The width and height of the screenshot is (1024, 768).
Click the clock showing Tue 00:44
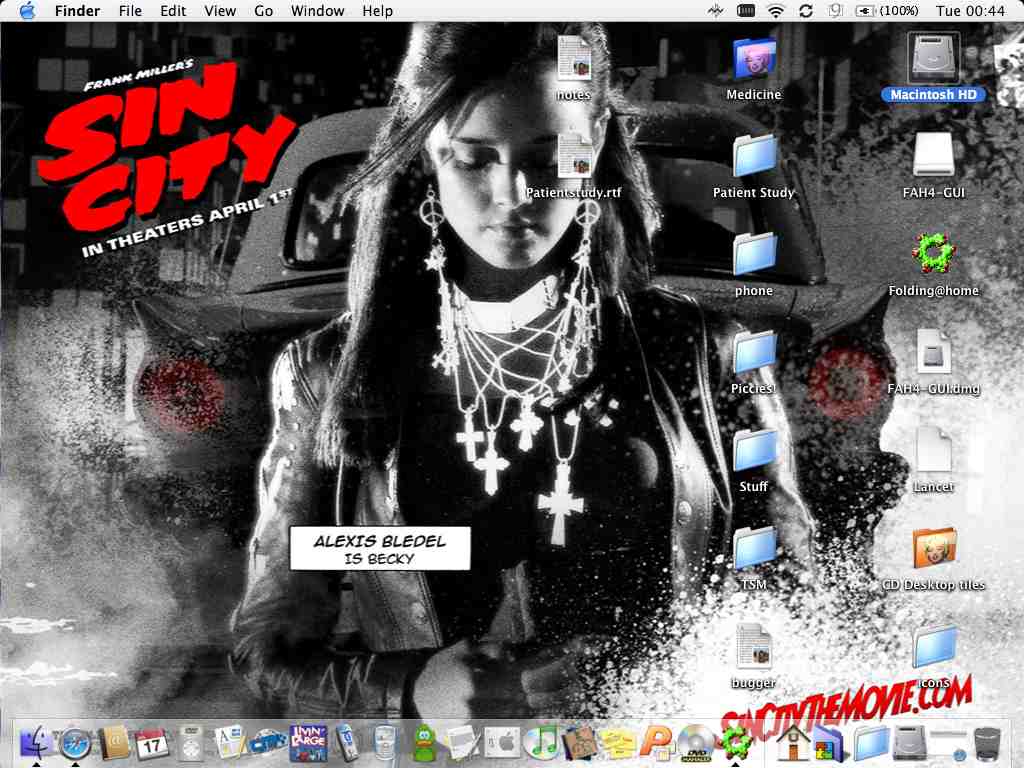[970, 10]
